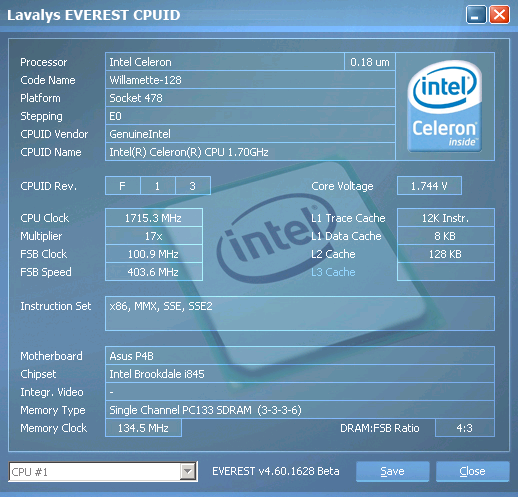Click the 'x86, MMX, SSE, SSE2' instruction set
This screenshot has height=497, width=518.
tap(300, 313)
